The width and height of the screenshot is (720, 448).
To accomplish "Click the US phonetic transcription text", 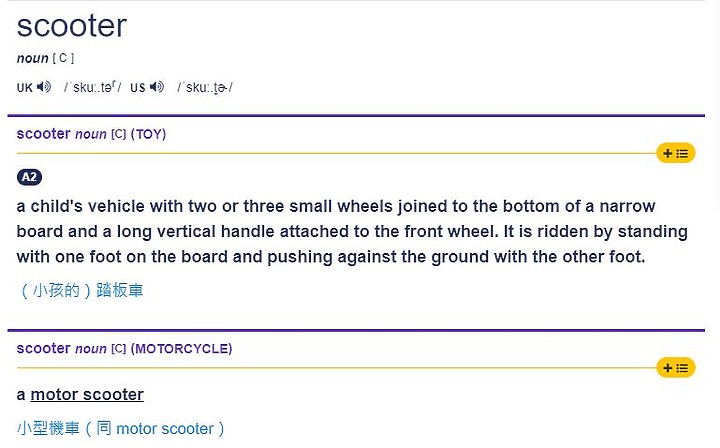I will tap(205, 87).
